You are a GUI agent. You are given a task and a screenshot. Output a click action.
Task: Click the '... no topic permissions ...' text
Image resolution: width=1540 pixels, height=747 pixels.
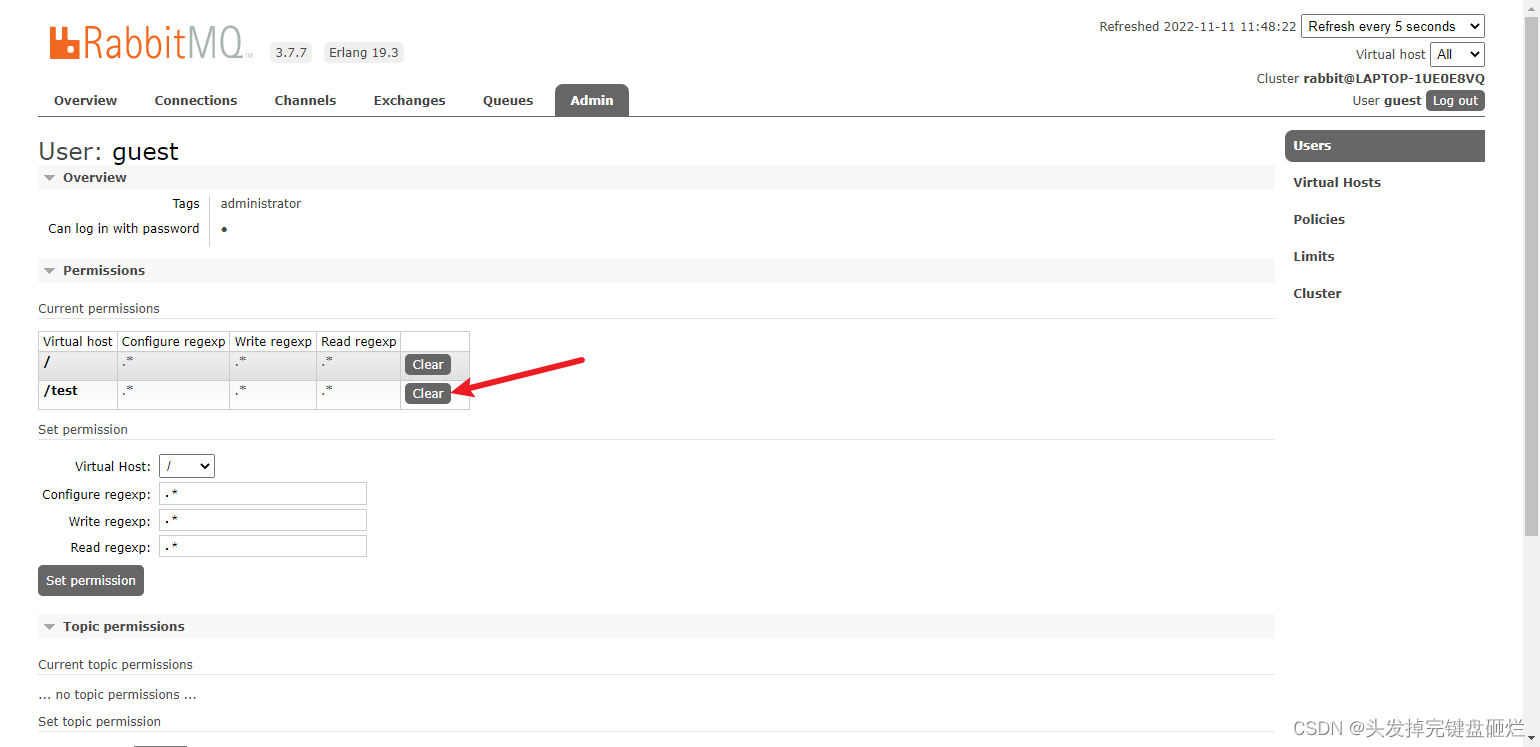pyautogui.click(x=117, y=694)
